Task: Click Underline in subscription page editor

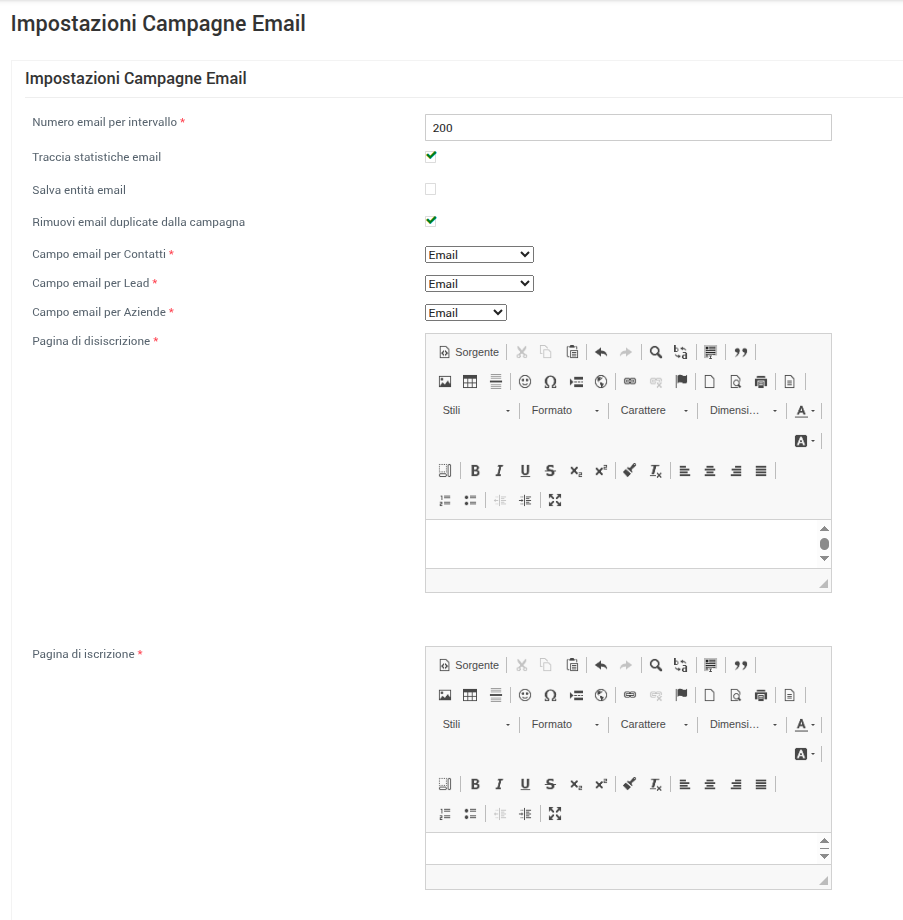Action: (525, 785)
